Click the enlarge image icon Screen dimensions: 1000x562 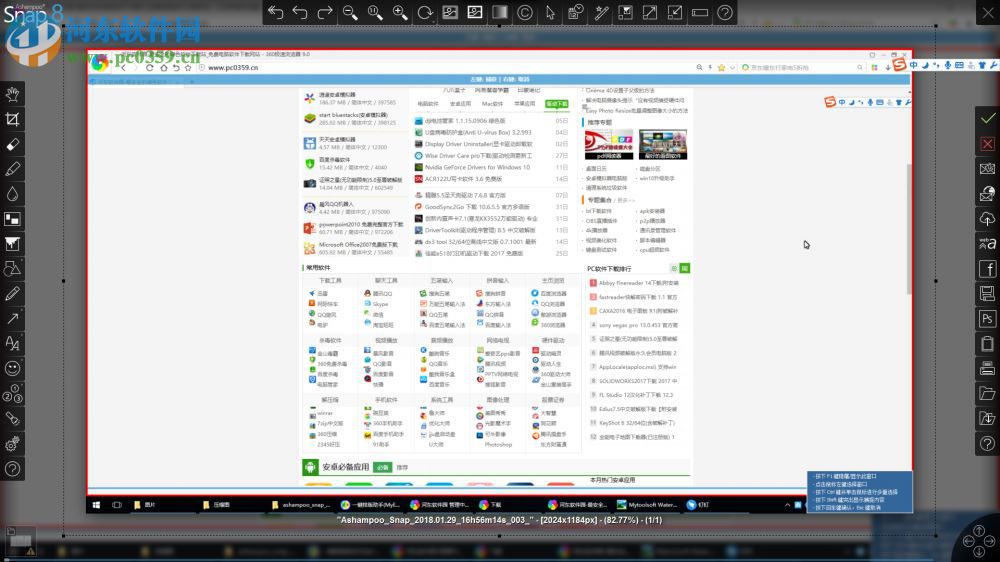[650, 12]
